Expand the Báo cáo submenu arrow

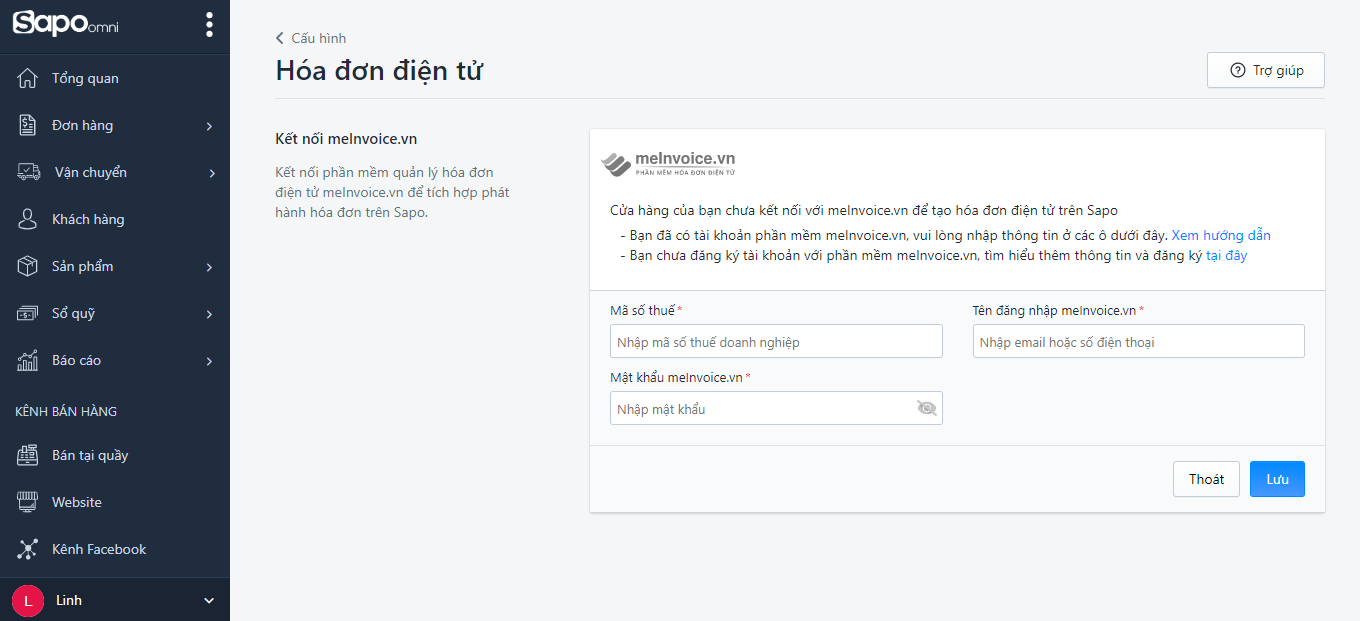click(x=210, y=361)
